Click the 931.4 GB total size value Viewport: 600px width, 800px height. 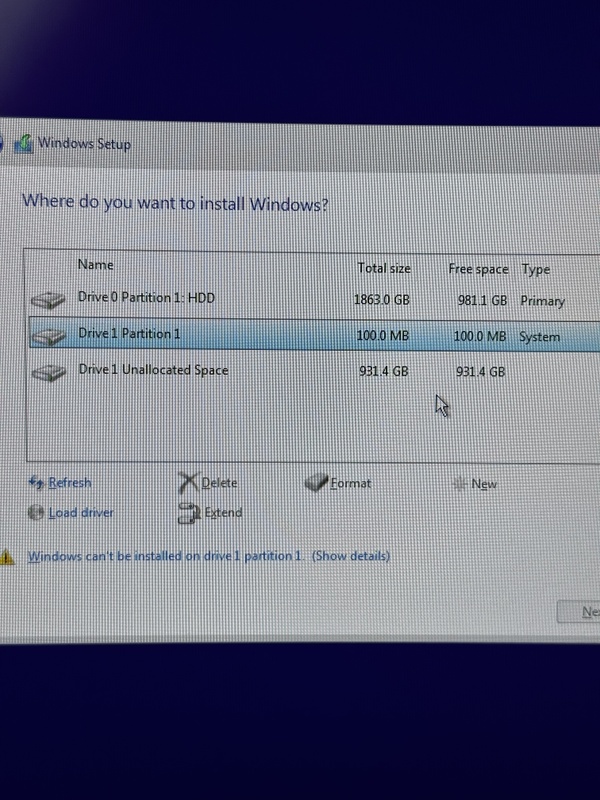[384, 371]
